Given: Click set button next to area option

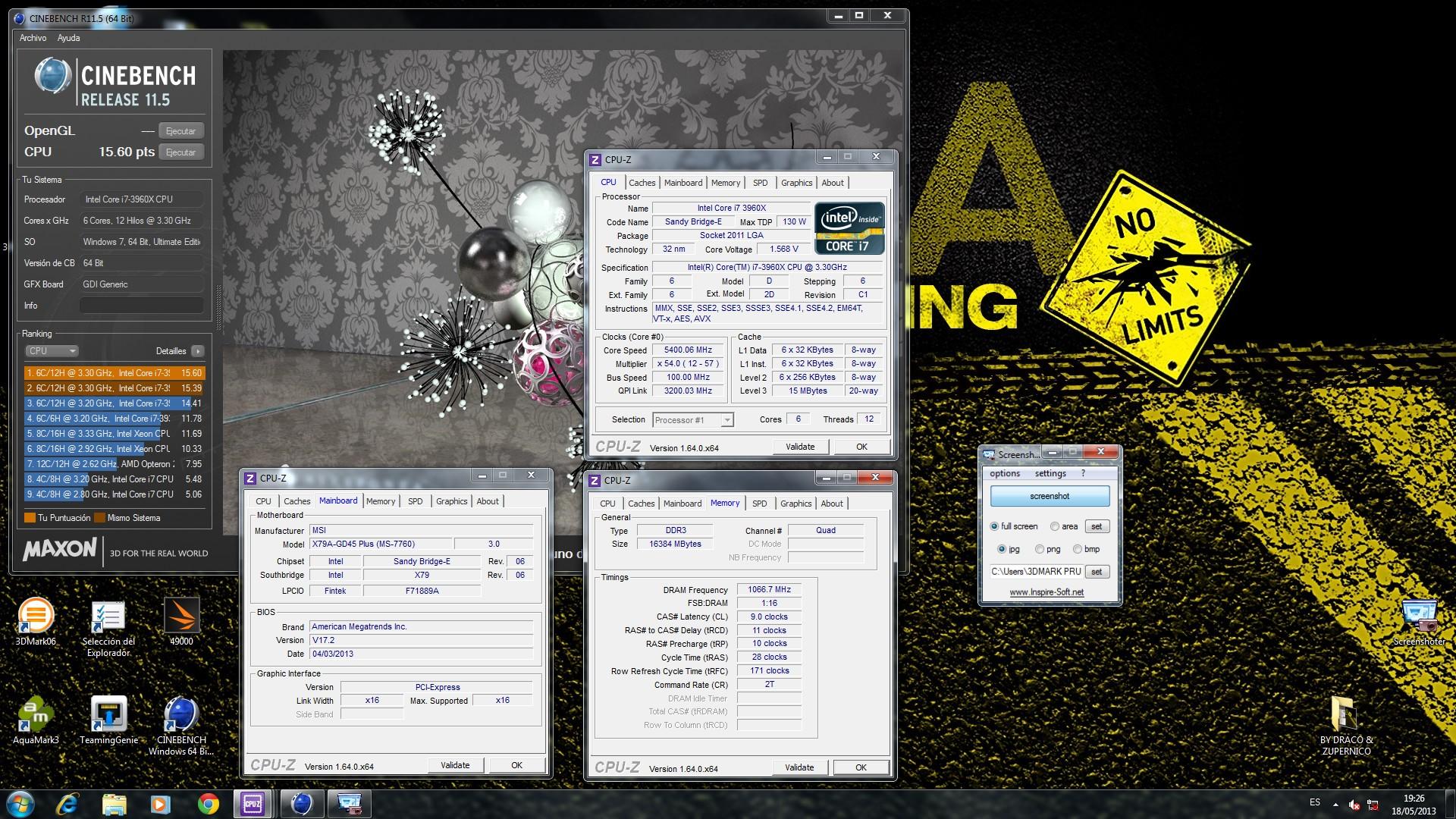Looking at the screenshot, I should [x=1097, y=526].
